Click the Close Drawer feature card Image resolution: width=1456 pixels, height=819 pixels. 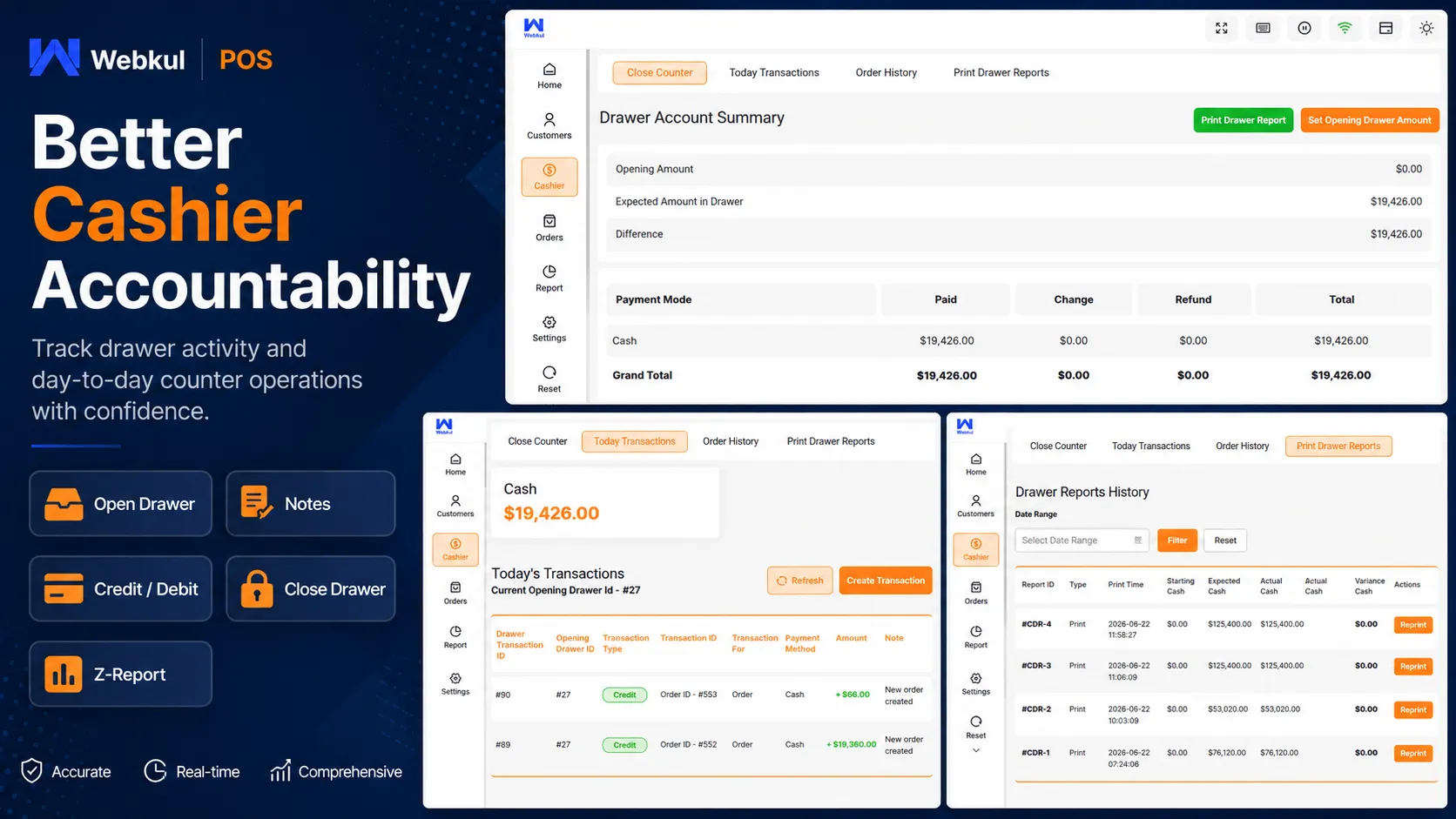coord(311,589)
